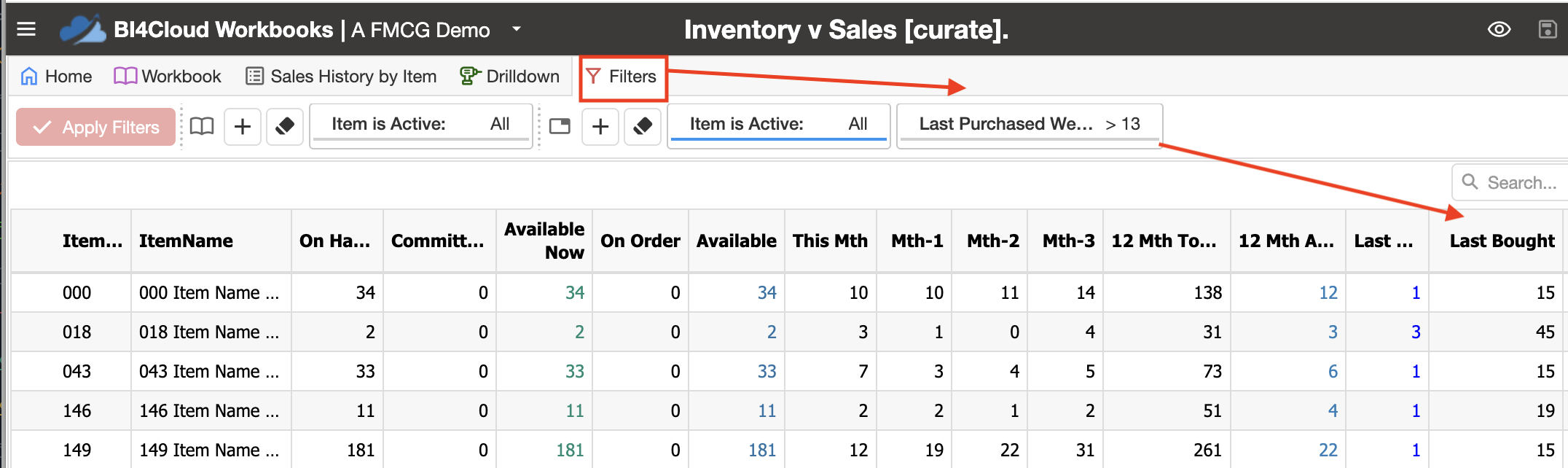Click 043 Item Name ... cell
The width and height of the screenshot is (1568, 468).
(211, 372)
